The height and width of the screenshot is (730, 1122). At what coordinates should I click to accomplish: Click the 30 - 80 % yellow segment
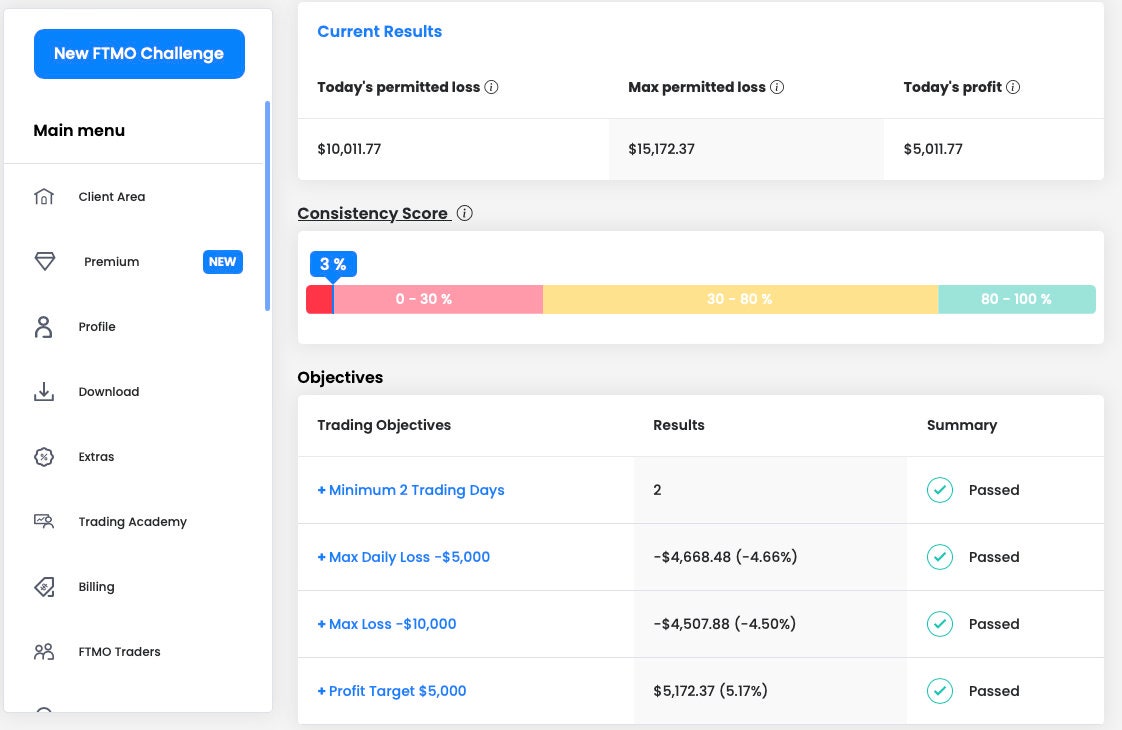pyautogui.click(x=741, y=299)
